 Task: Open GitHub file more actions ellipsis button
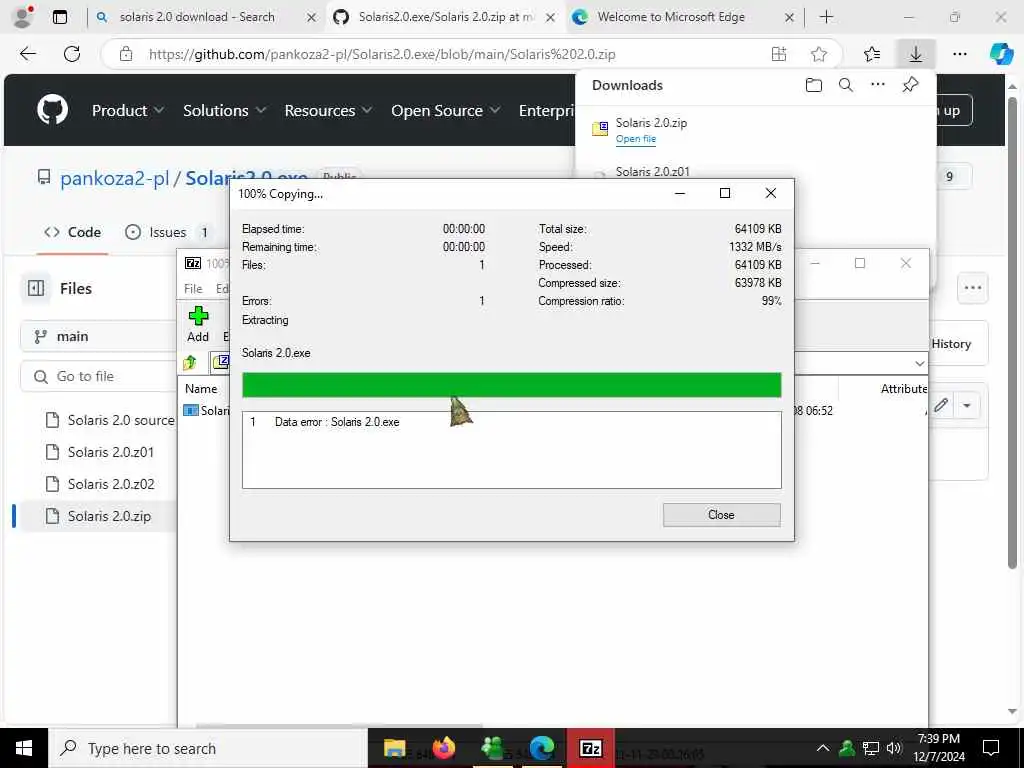(973, 288)
